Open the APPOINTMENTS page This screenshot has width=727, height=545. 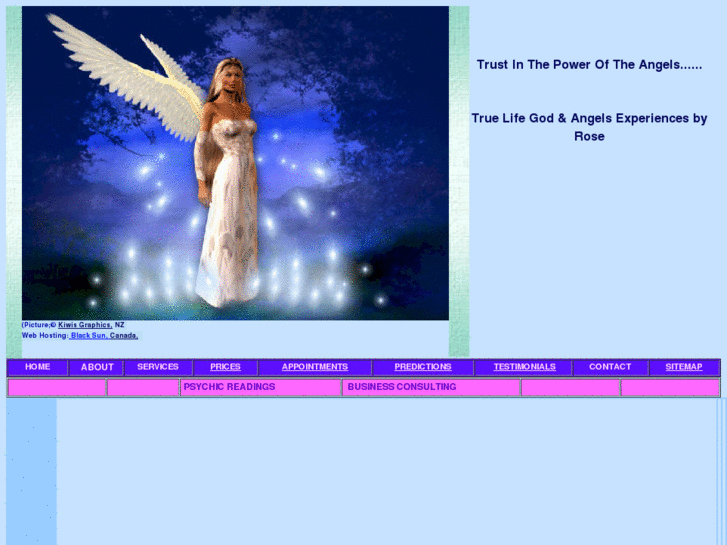[315, 367]
